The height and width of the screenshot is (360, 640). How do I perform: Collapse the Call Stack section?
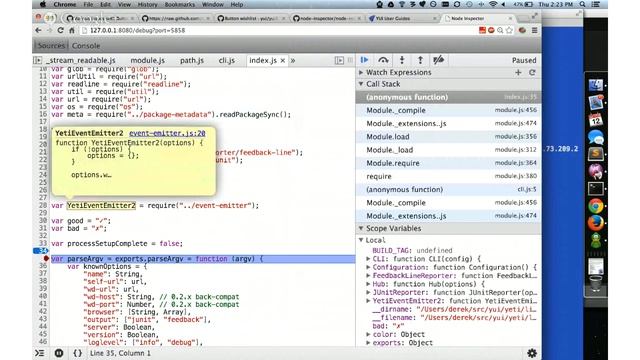(361, 84)
